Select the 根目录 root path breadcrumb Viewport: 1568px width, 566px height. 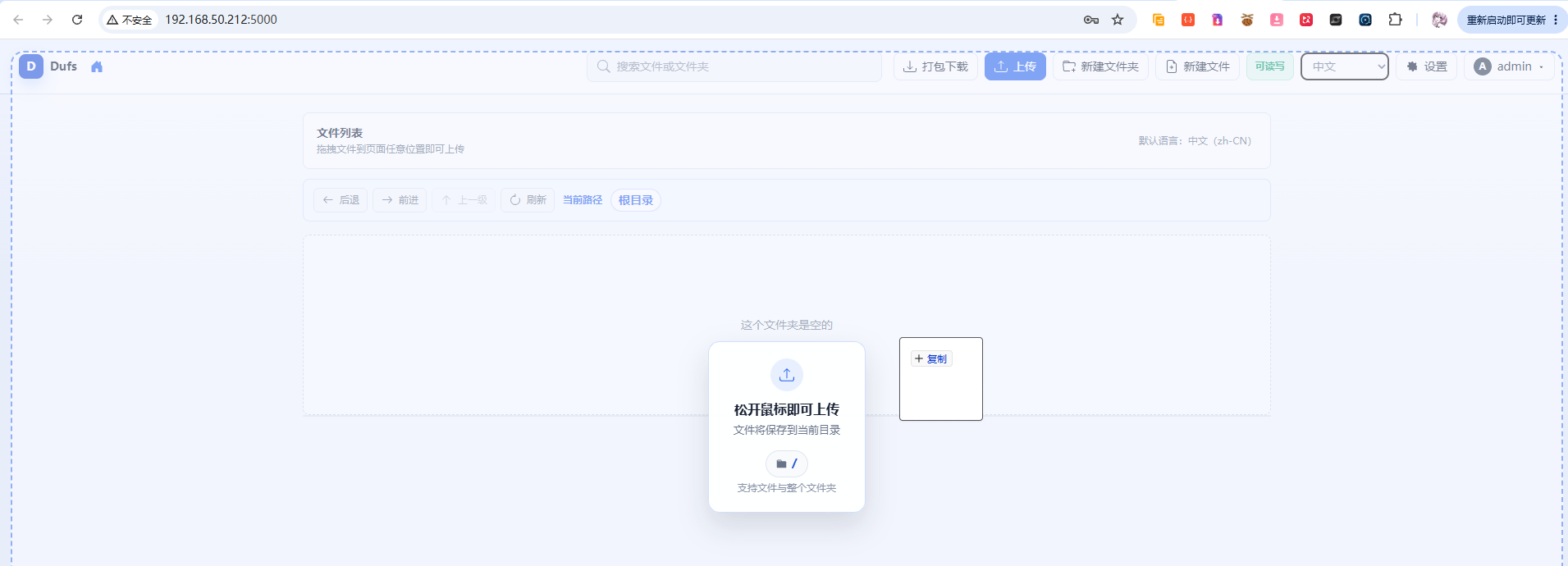[x=636, y=200]
